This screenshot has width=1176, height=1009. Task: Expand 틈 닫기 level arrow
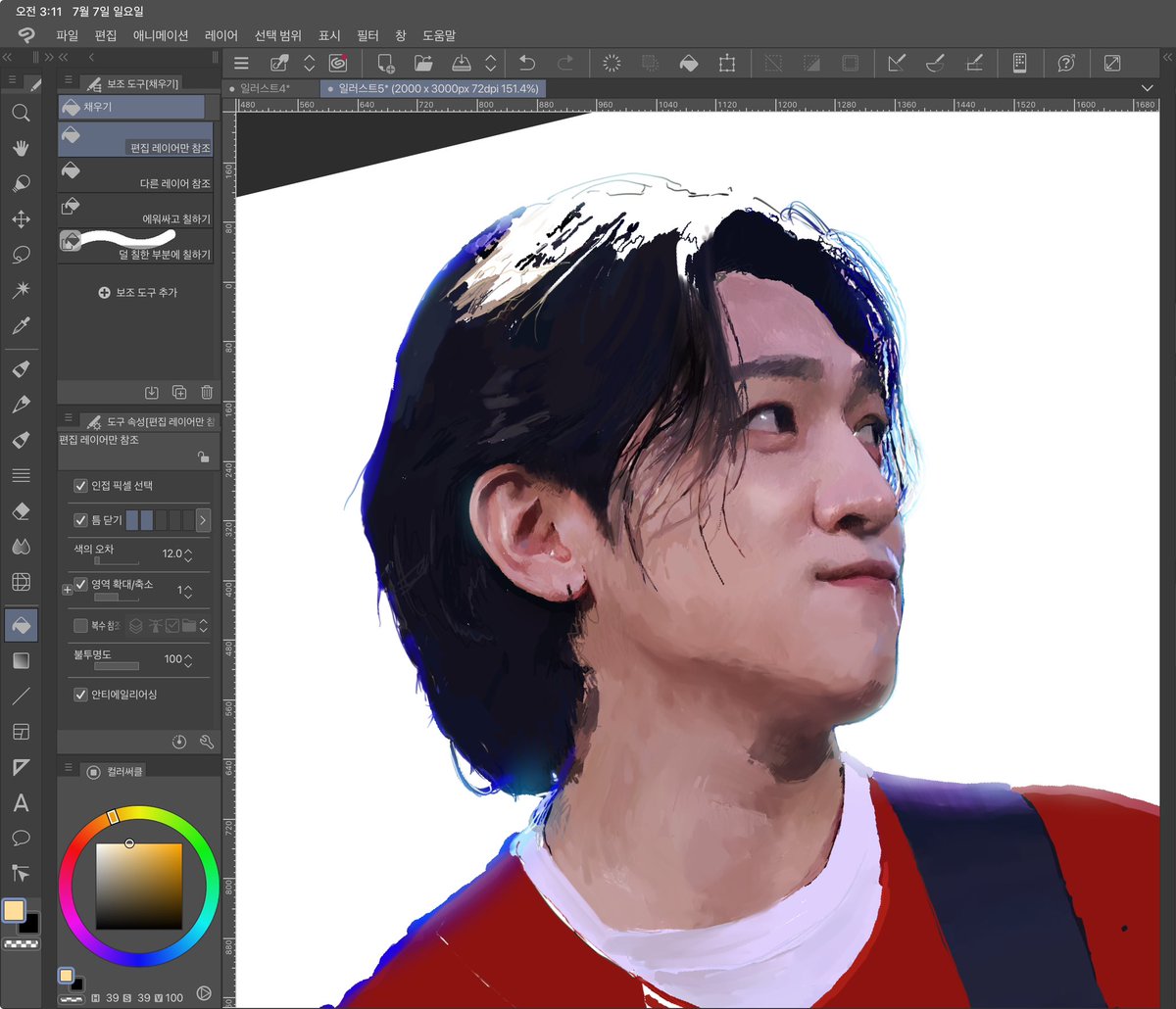pos(203,520)
